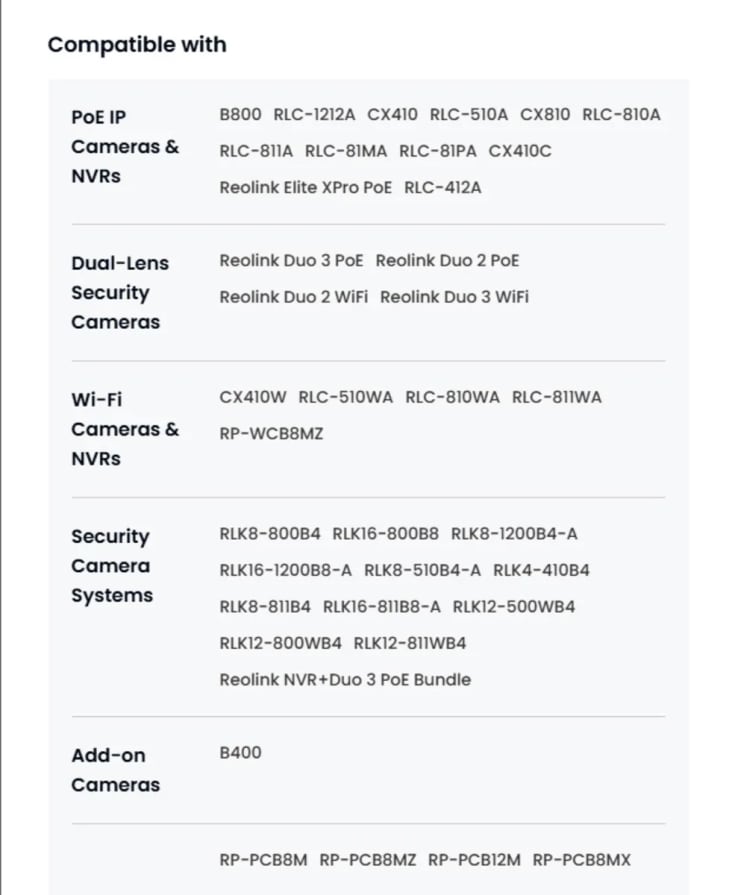The image size is (735, 895).
Task: Open the CX410W Wi-Fi camera link
Action: (x=253, y=397)
